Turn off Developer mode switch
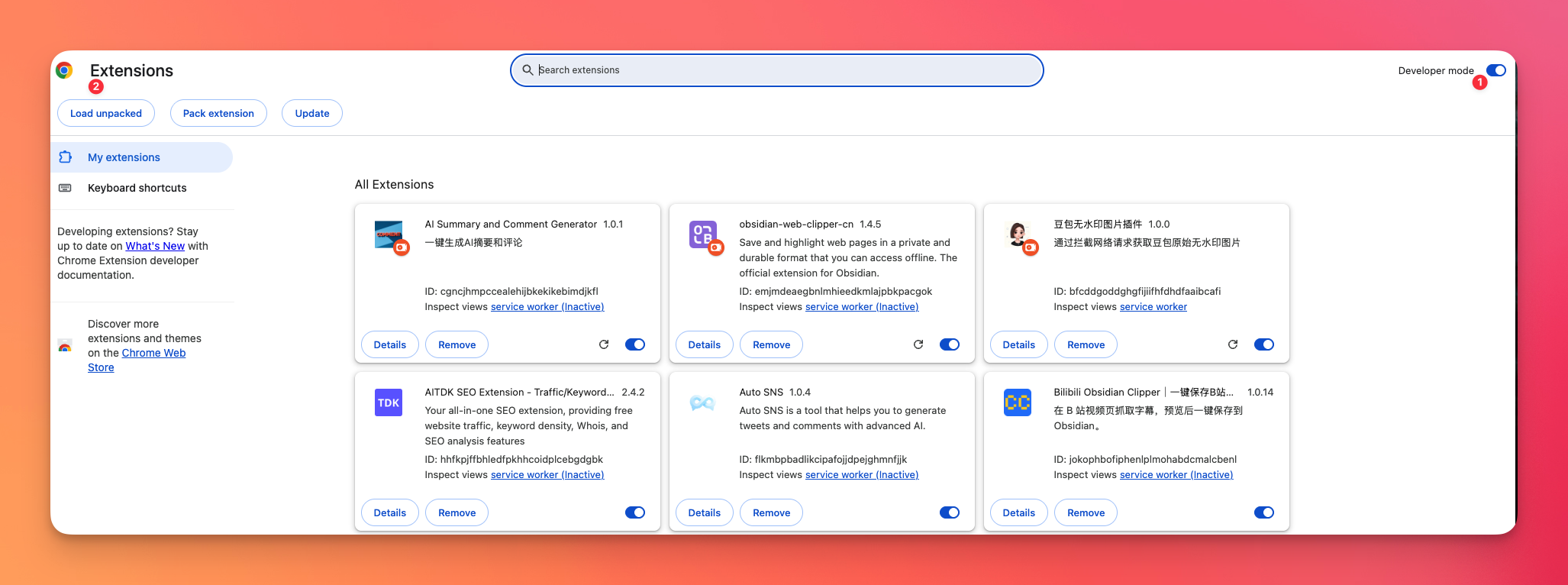Viewport: 1568px width, 585px height. point(1496,70)
